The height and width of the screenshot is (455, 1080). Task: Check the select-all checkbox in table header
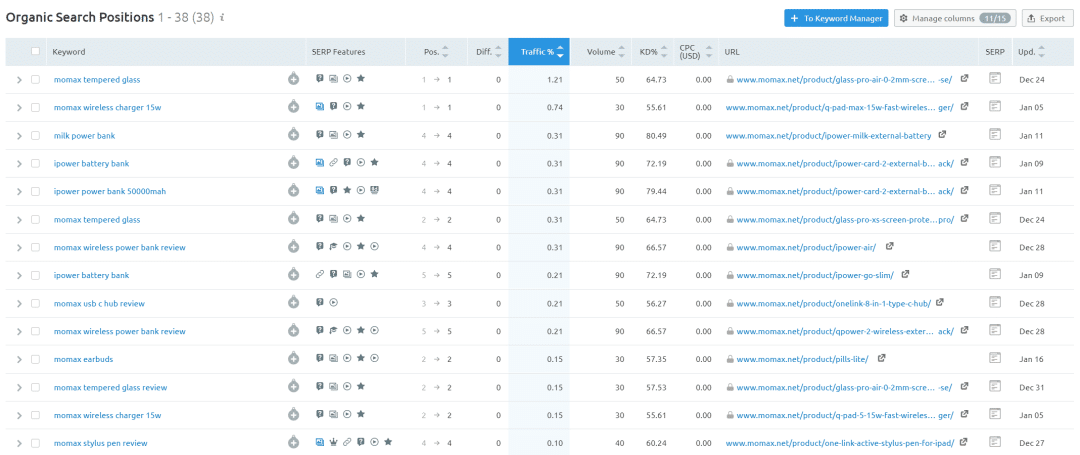pos(36,52)
